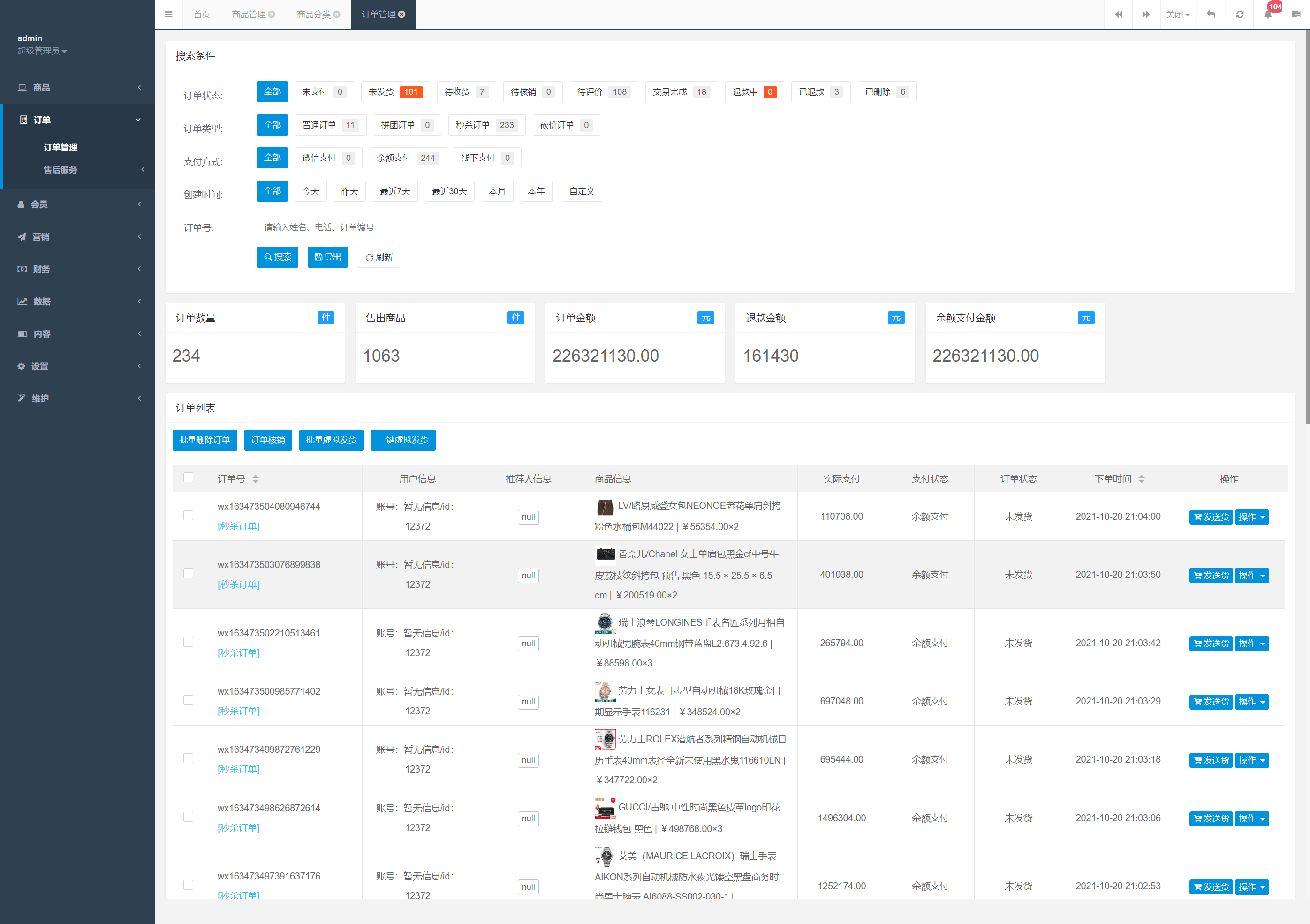The height and width of the screenshot is (924, 1310).
Task: Click the GUCCI wallet product thumbnail
Action: coord(605,808)
